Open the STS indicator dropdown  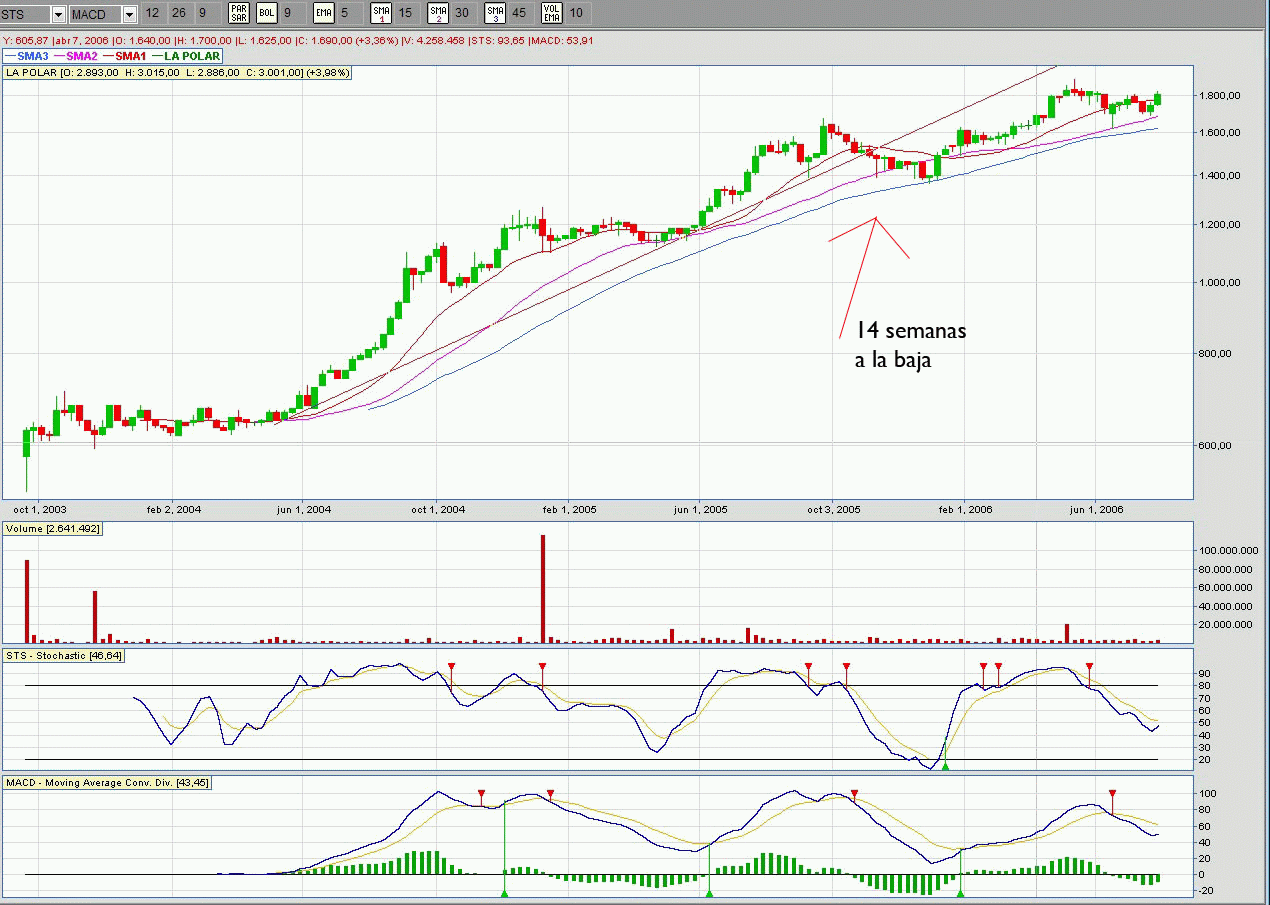[59, 14]
